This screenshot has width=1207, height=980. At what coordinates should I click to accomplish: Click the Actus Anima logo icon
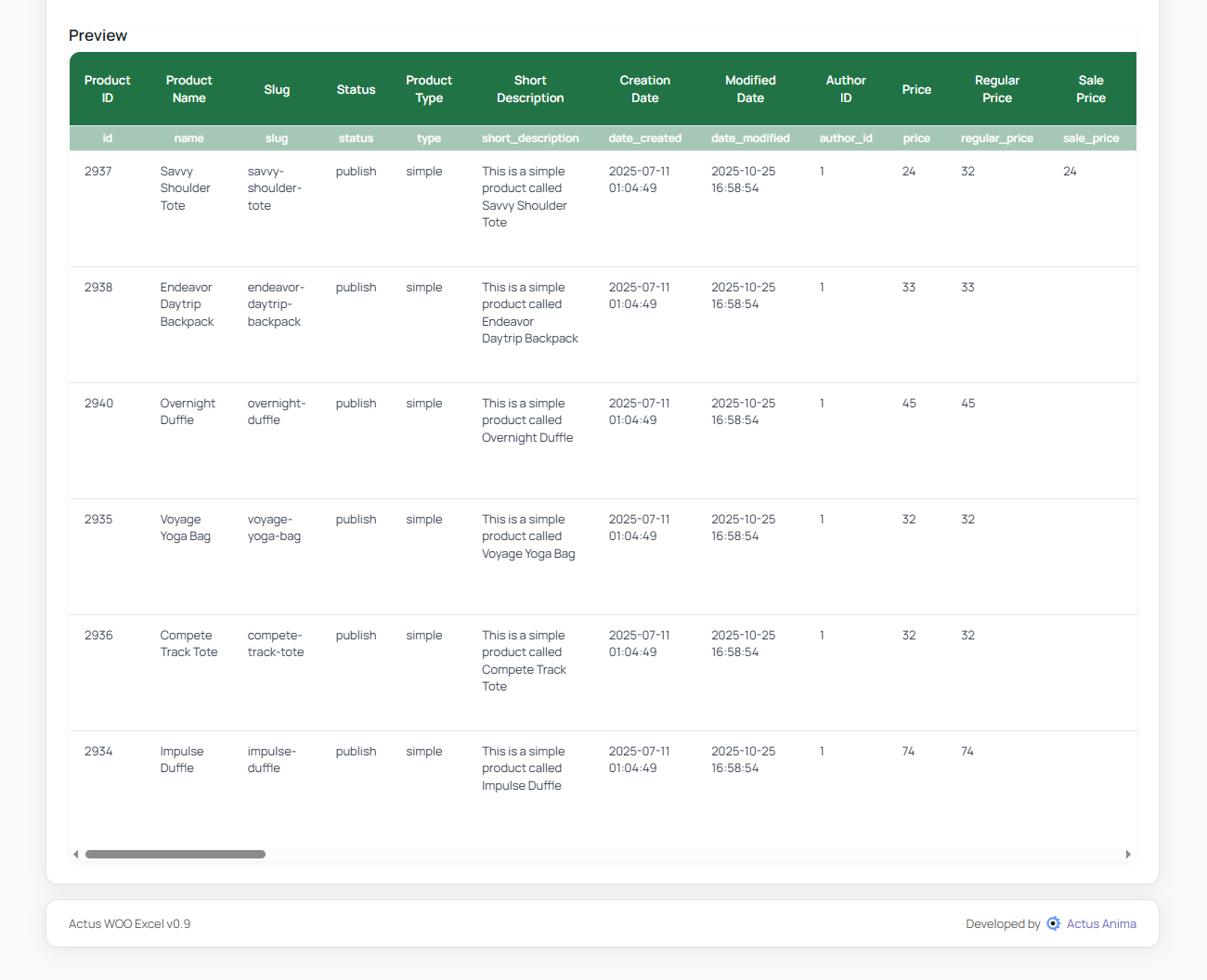coord(1053,923)
